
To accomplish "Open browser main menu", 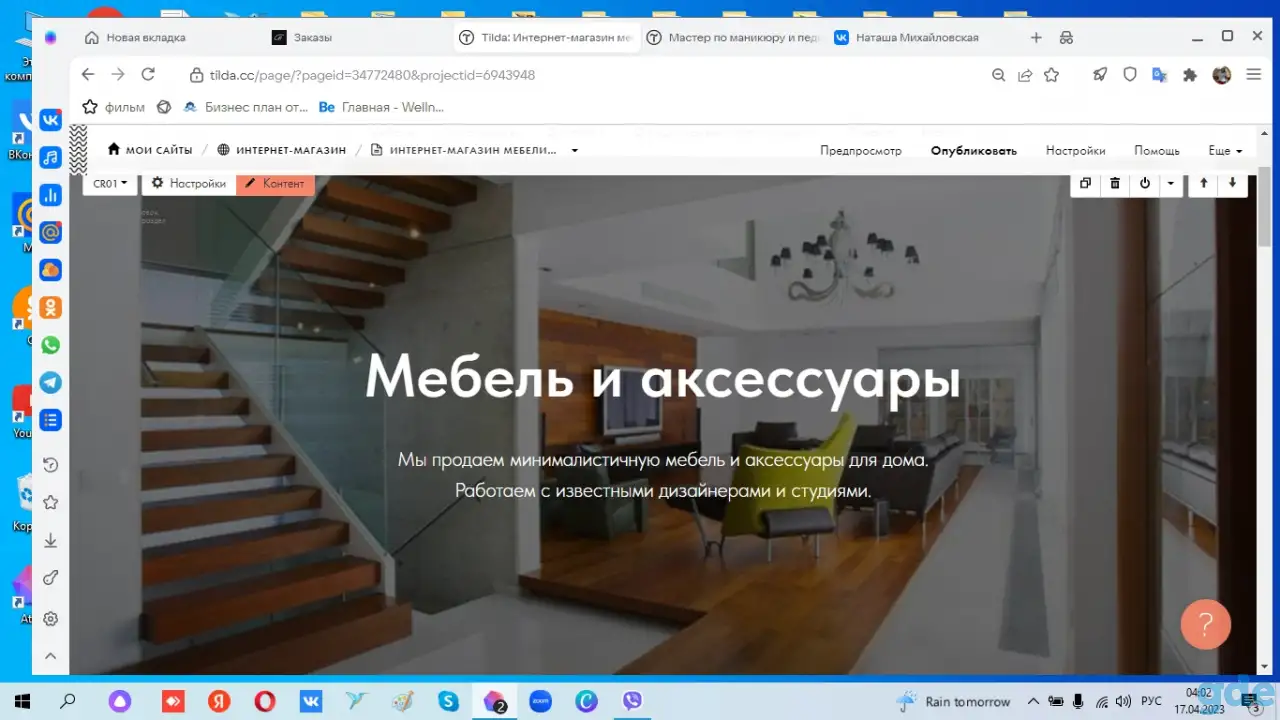I will pos(1253,75).
